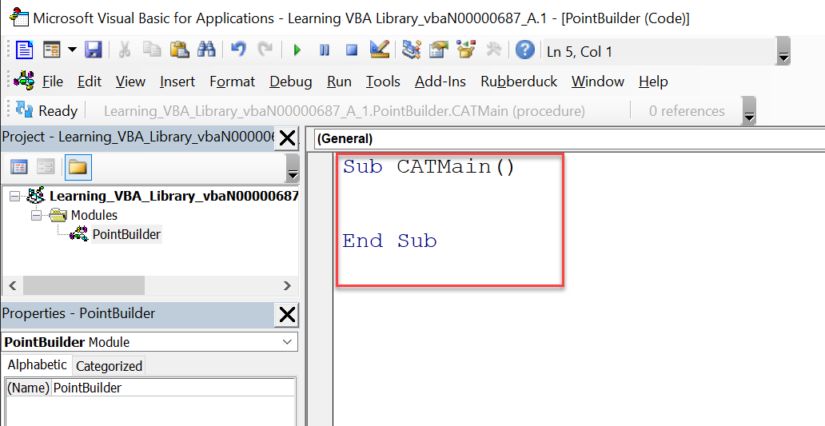Click View Object icon in Project panel
This screenshot has width=825, height=426.
[x=46, y=167]
